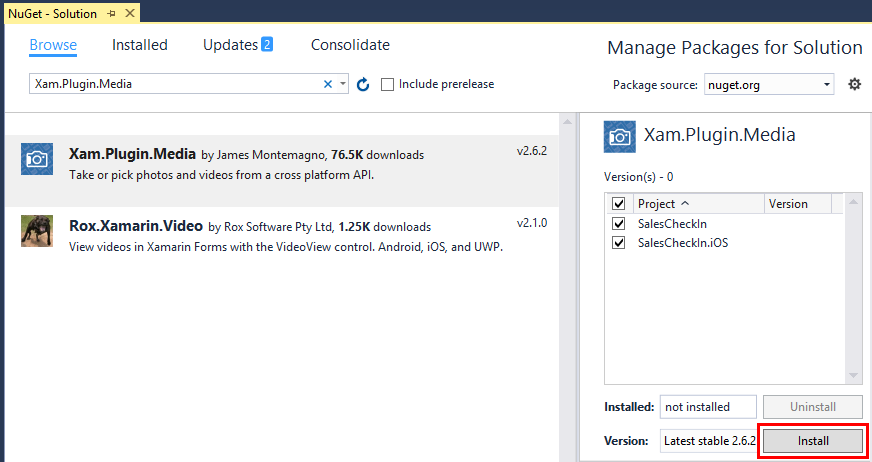Expand the search history dropdown arrow

[343, 84]
